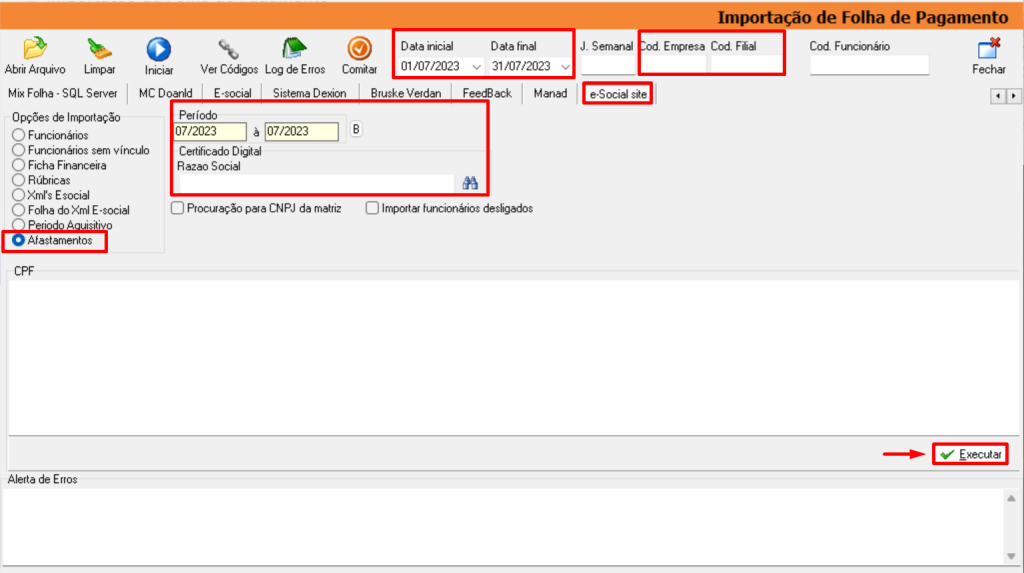Select Folha do Xml E-social option
The image size is (1024, 573).
[x=18, y=210]
